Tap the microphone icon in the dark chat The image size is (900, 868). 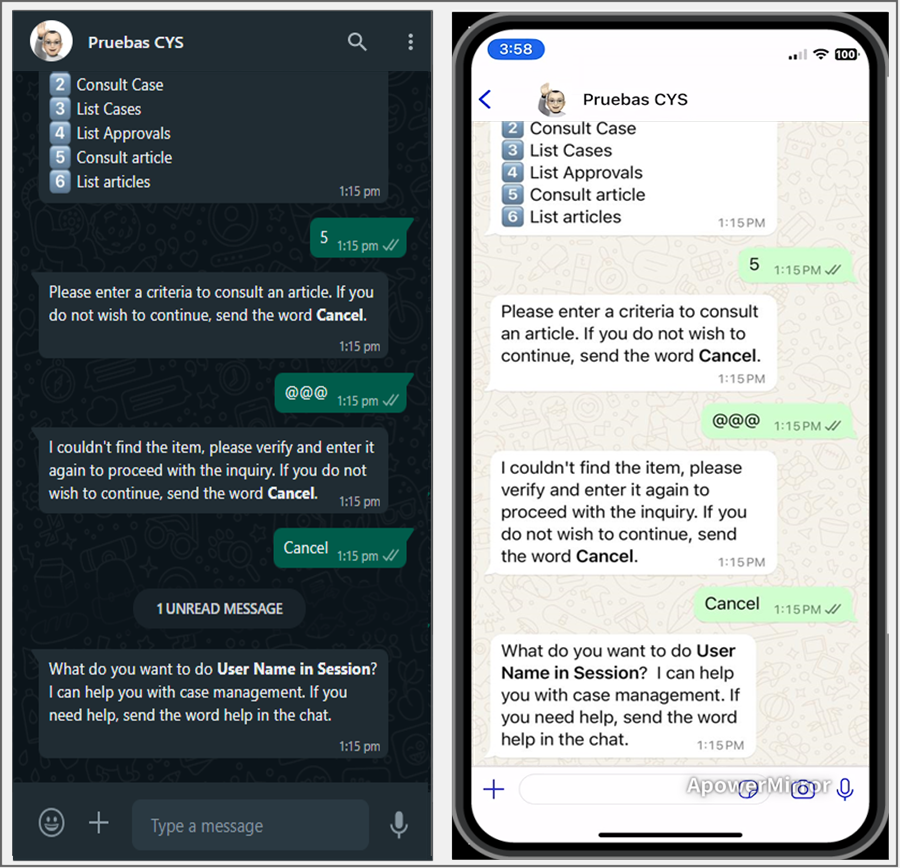point(399,825)
